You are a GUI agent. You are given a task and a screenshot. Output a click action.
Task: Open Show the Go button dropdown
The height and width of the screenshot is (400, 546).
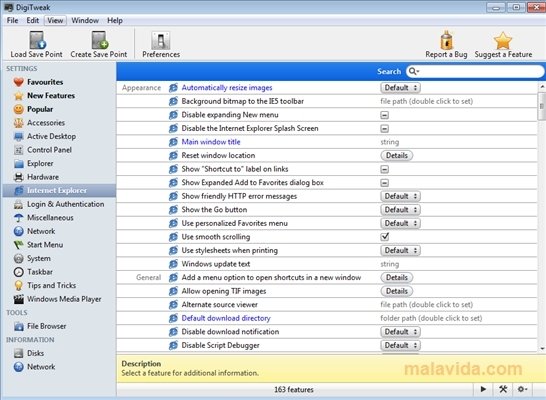click(400, 210)
